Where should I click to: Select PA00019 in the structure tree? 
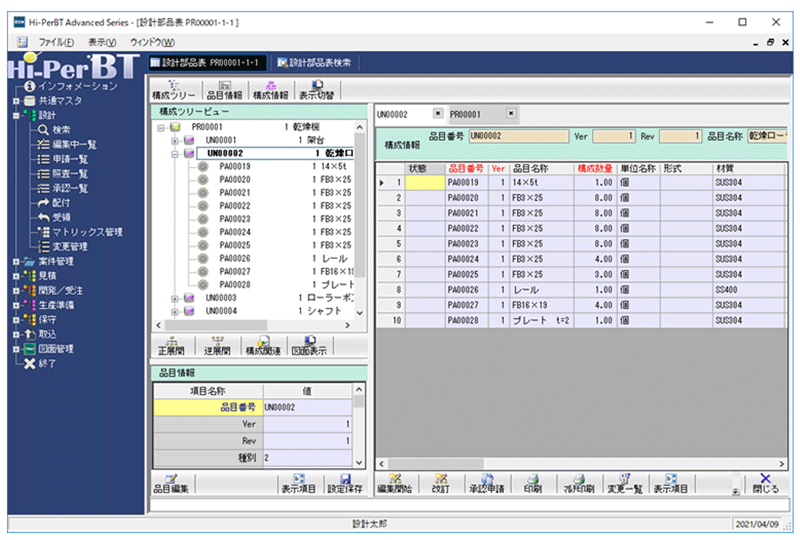click(276, 166)
